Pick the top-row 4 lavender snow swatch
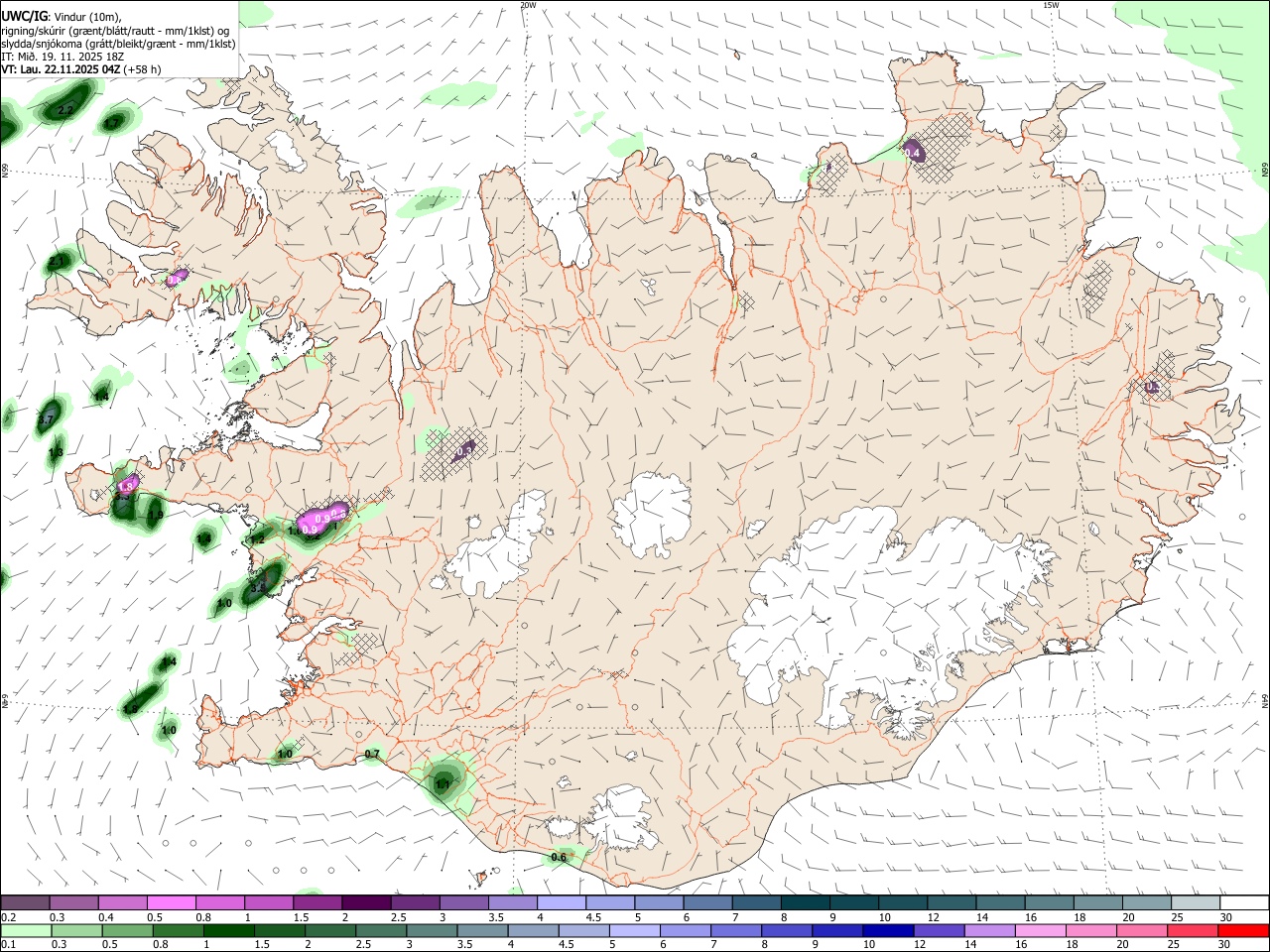Screen dimensions: 1270x952 [562, 903]
